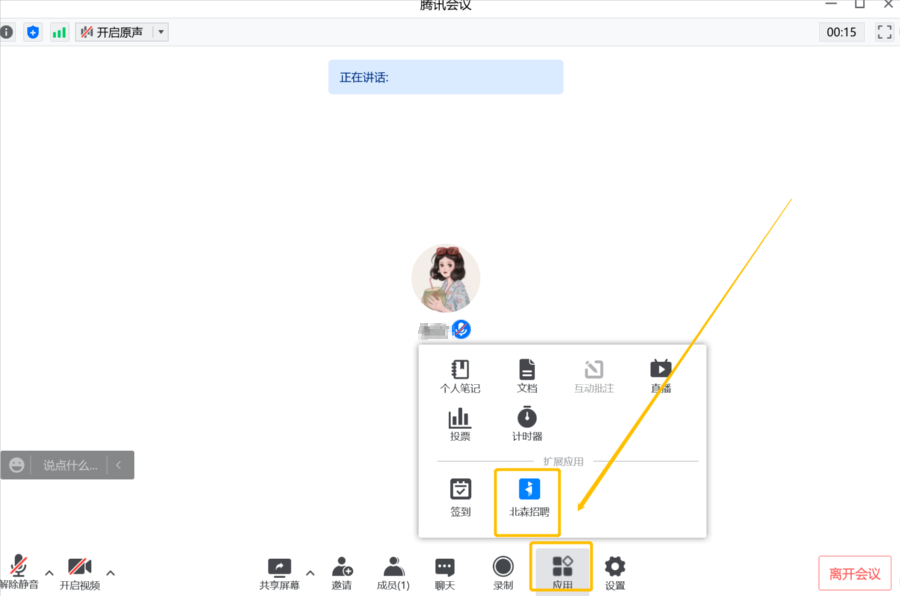Viewport: 900px width, 596px height.
Task: Open the meeting info icon
Action: click(7, 32)
